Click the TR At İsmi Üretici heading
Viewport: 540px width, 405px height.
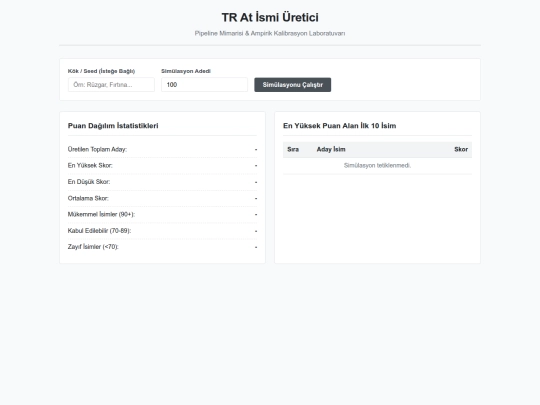(x=270, y=17)
